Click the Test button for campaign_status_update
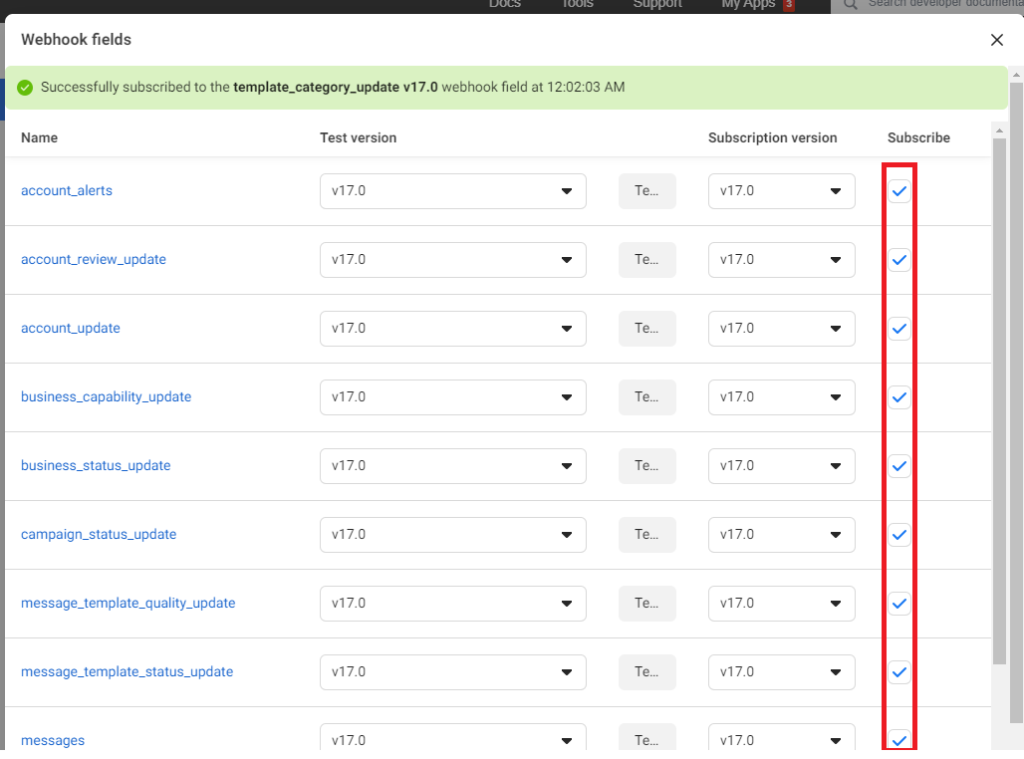This screenshot has height=759, width=1024. (x=647, y=535)
